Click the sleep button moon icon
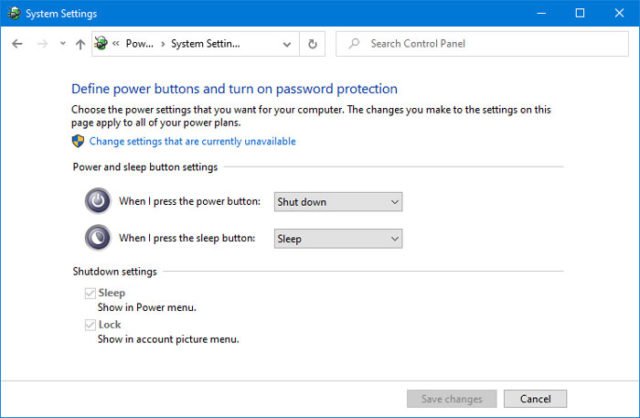The height and width of the screenshot is (418, 640). point(98,238)
